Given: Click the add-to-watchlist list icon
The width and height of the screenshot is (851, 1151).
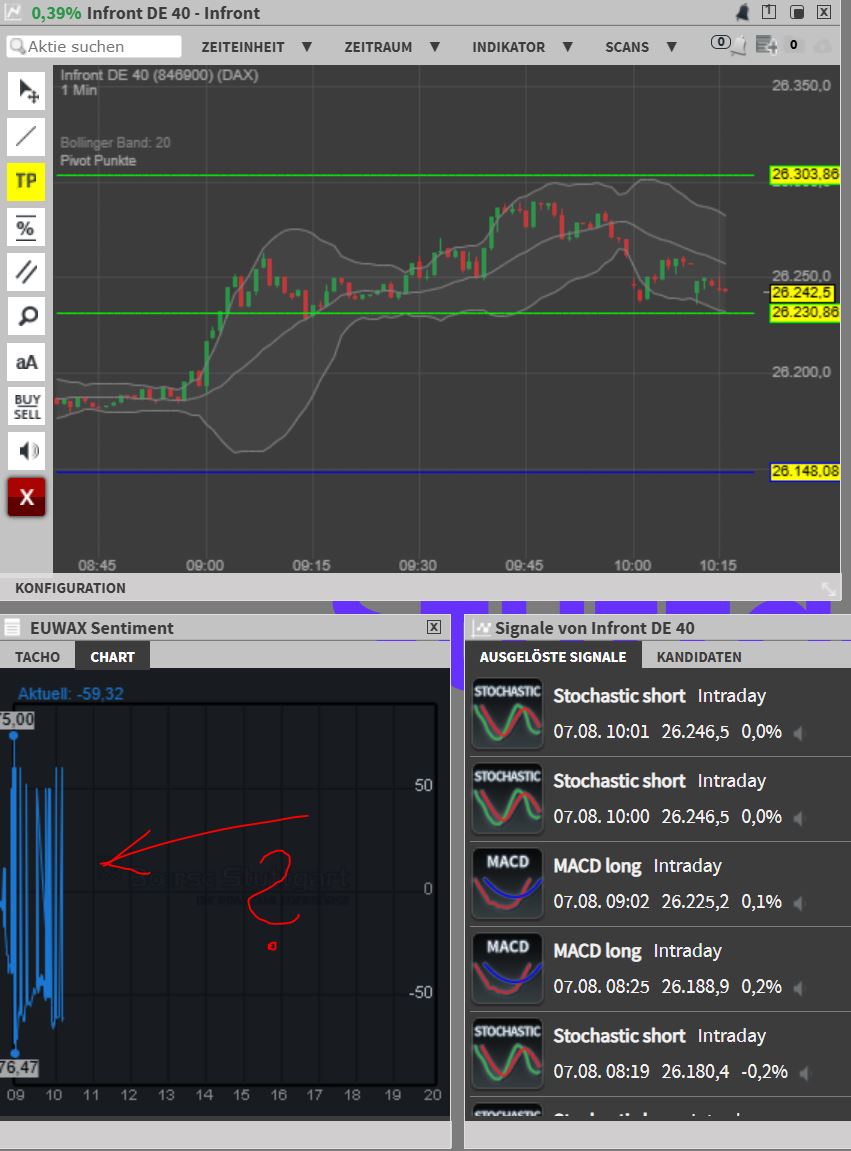Looking at the screenshot, I should click(x=766, y=45).
